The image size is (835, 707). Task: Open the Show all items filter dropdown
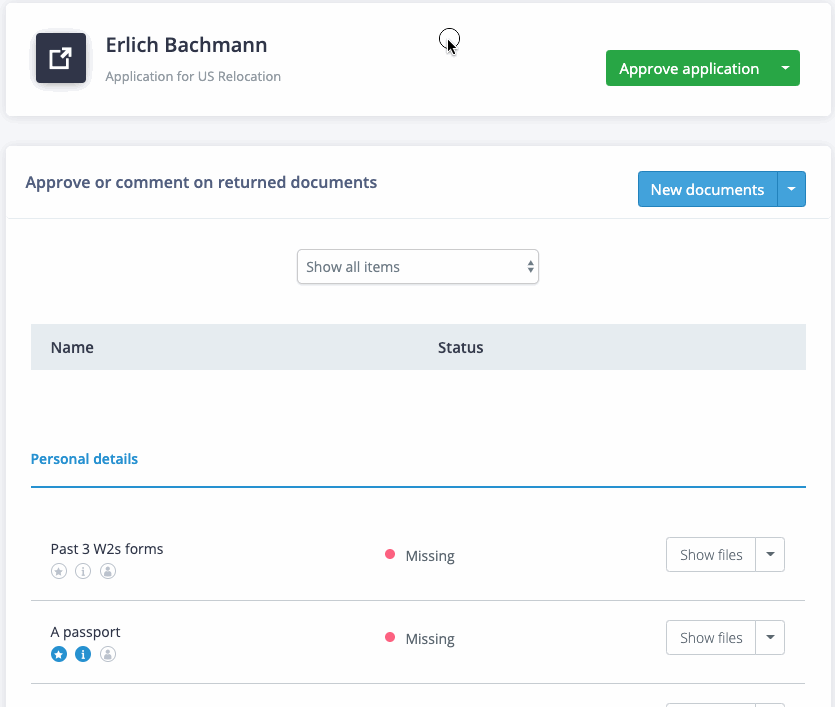pyautogui.click(x=418, y=267)
